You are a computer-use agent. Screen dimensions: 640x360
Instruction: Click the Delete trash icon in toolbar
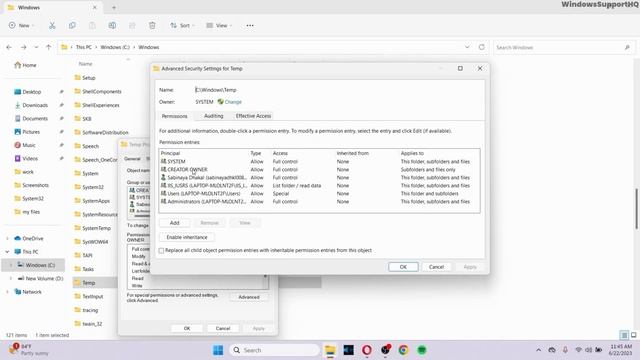(x=152, y=25)
